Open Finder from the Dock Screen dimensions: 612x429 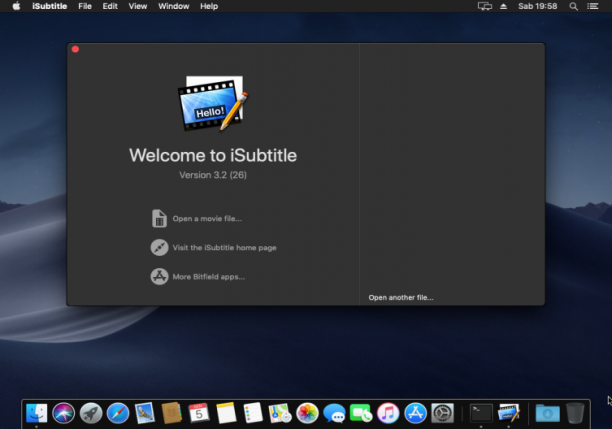[x=36, y=413]
